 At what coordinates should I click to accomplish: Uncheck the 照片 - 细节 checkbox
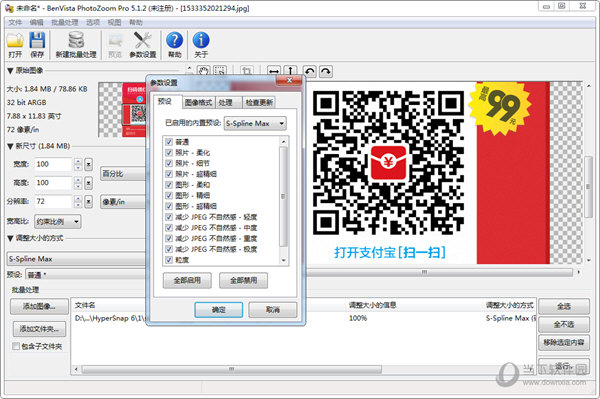[169, 163]
